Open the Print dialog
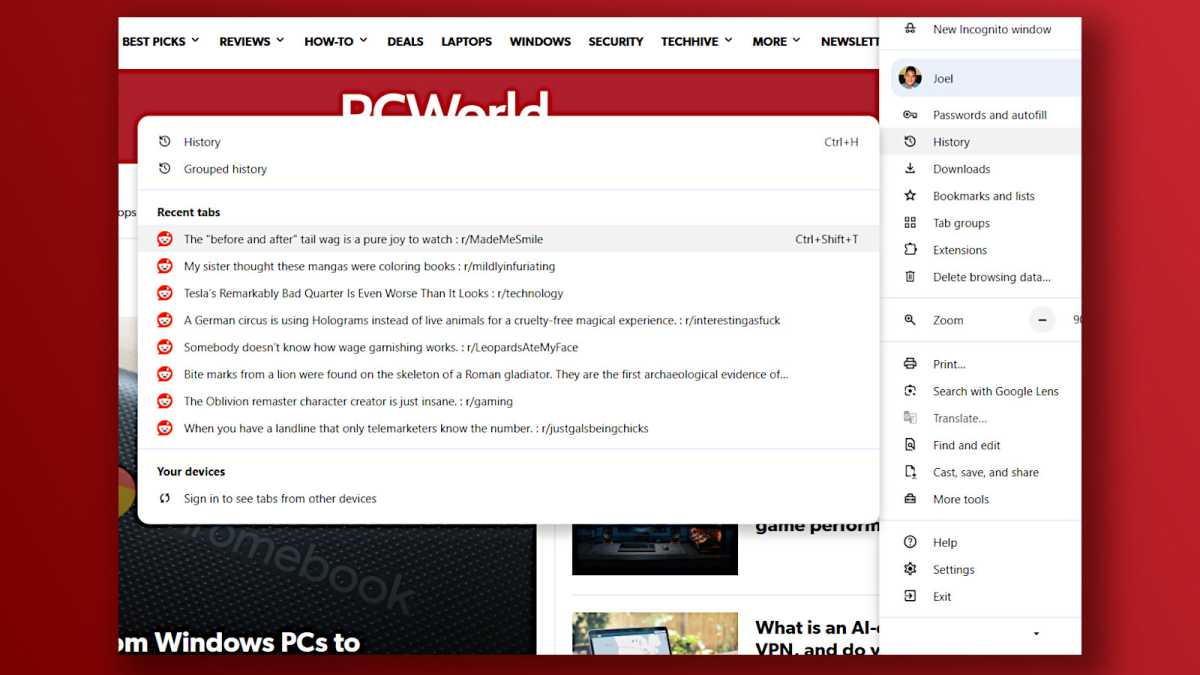1200x675 pixels. click(x=949, y=363)
